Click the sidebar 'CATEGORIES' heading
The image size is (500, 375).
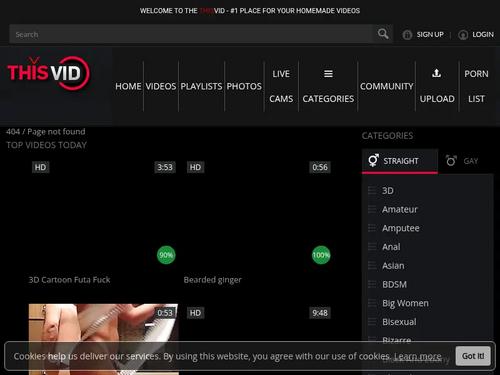pos(387,136)
